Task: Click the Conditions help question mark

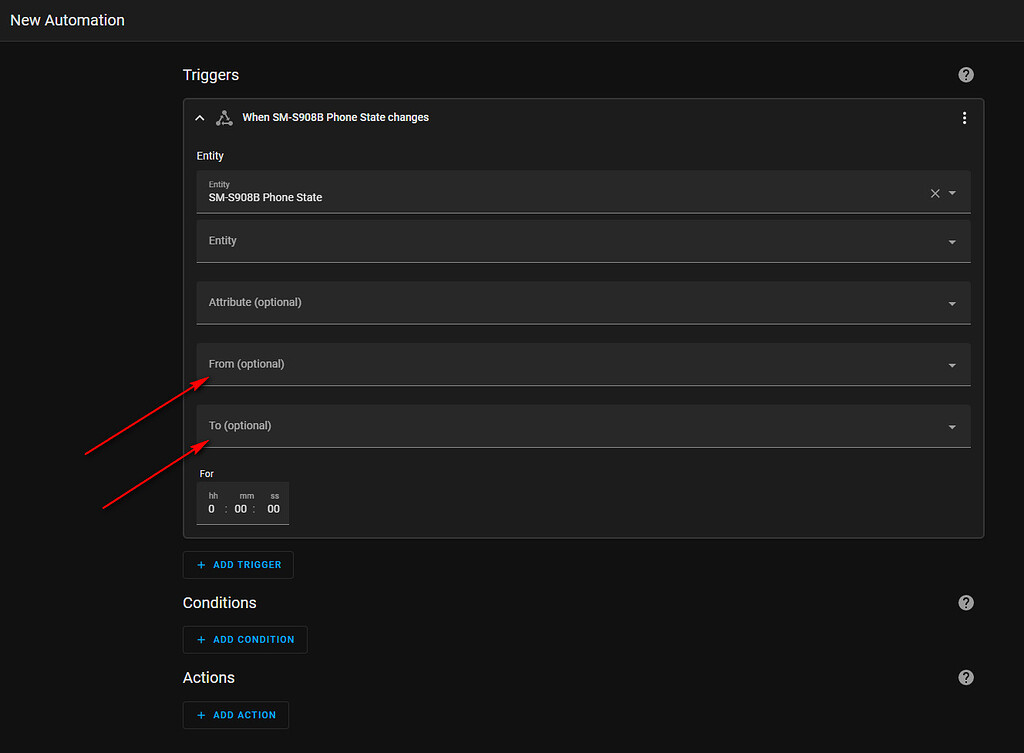Action: [965, 603]
